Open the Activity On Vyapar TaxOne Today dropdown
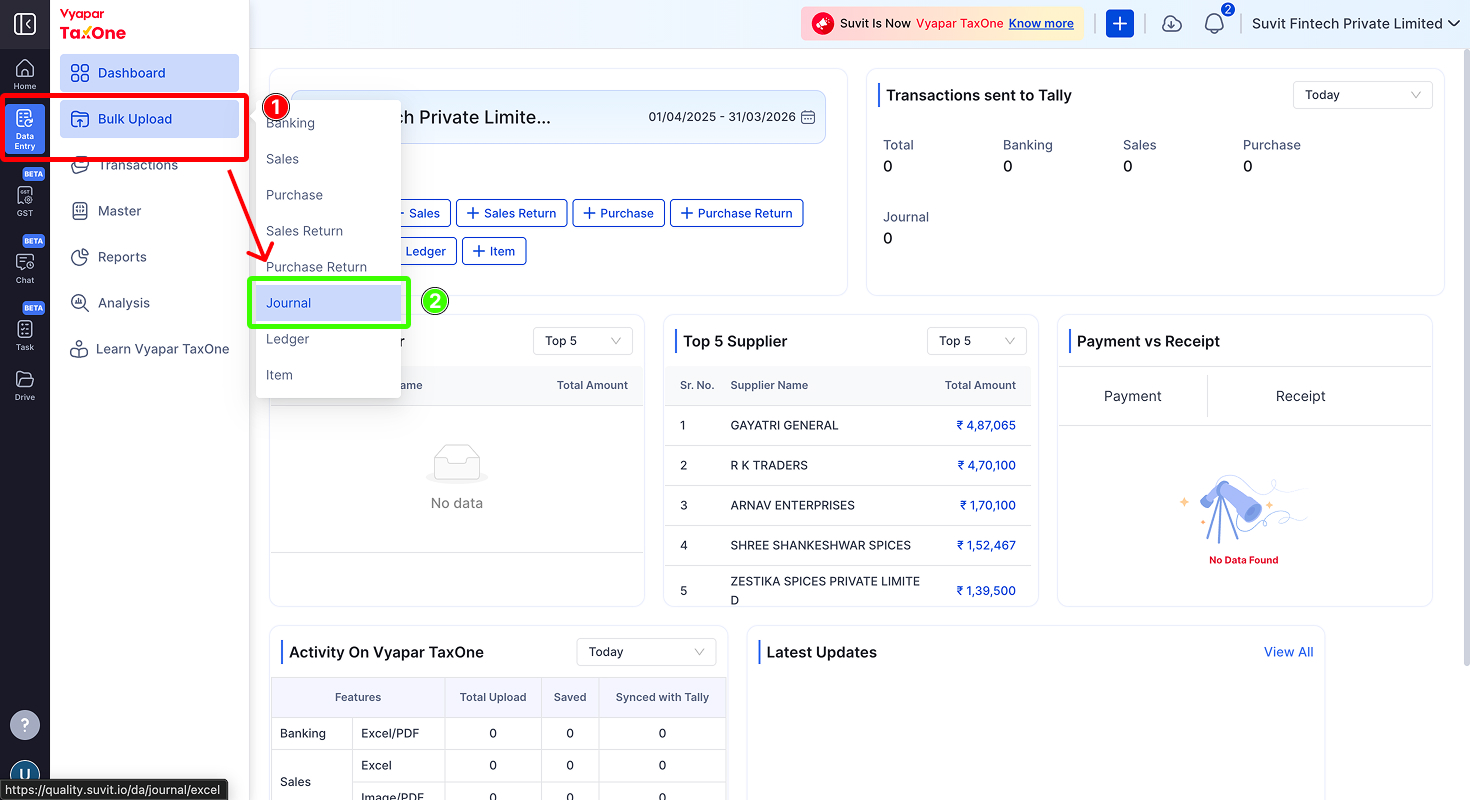The width and height of the screenshot is (1470, 800). 646,652
